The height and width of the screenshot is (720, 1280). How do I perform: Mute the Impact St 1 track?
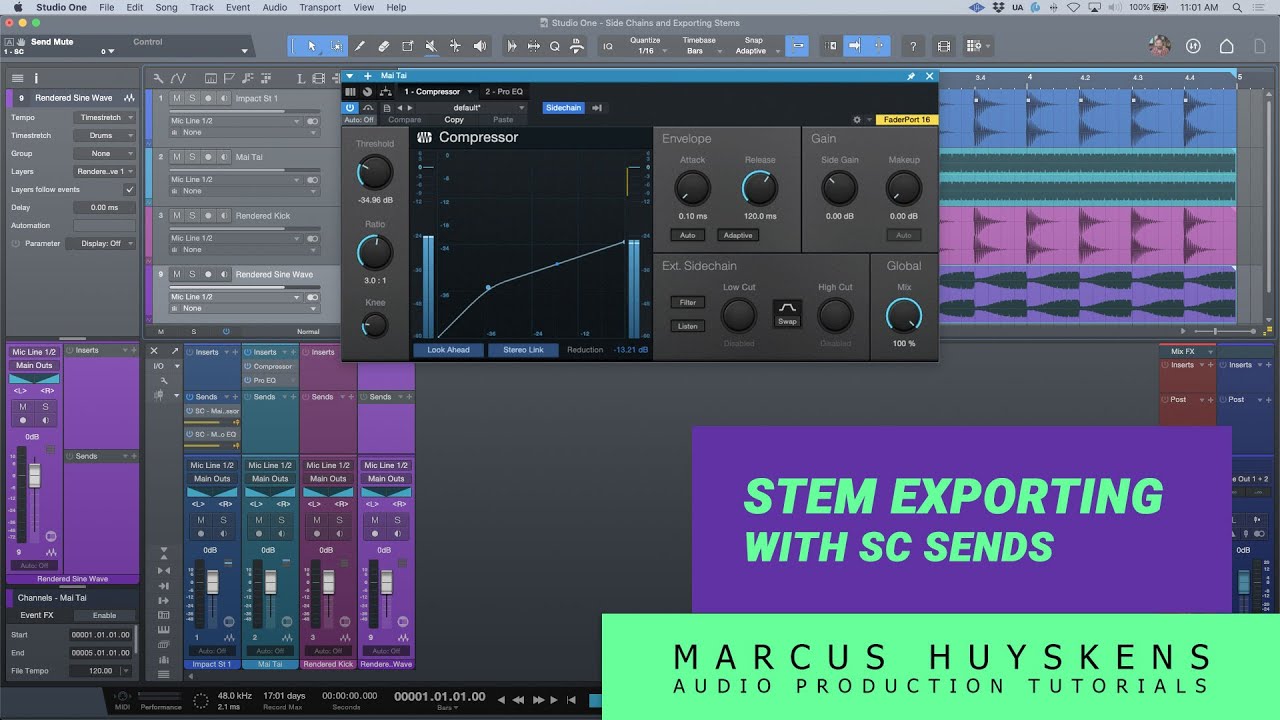coord(177,98)
